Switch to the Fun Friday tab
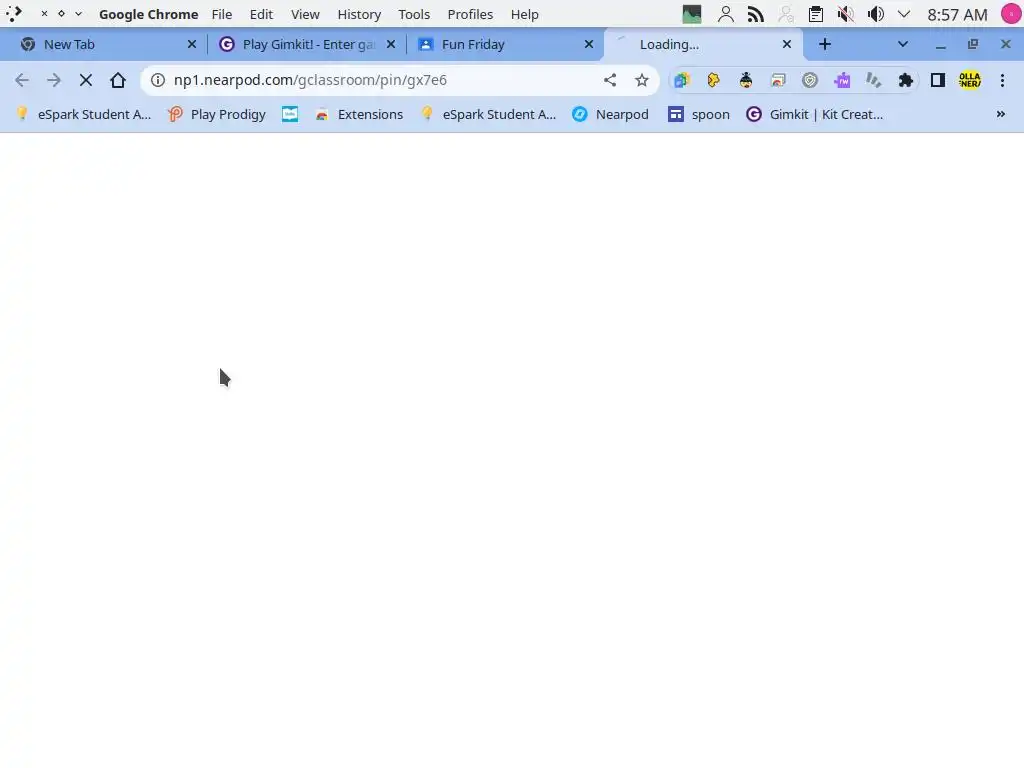This screenshot has height=768, width=1024. pyautogui.click(x=503, y=44)
